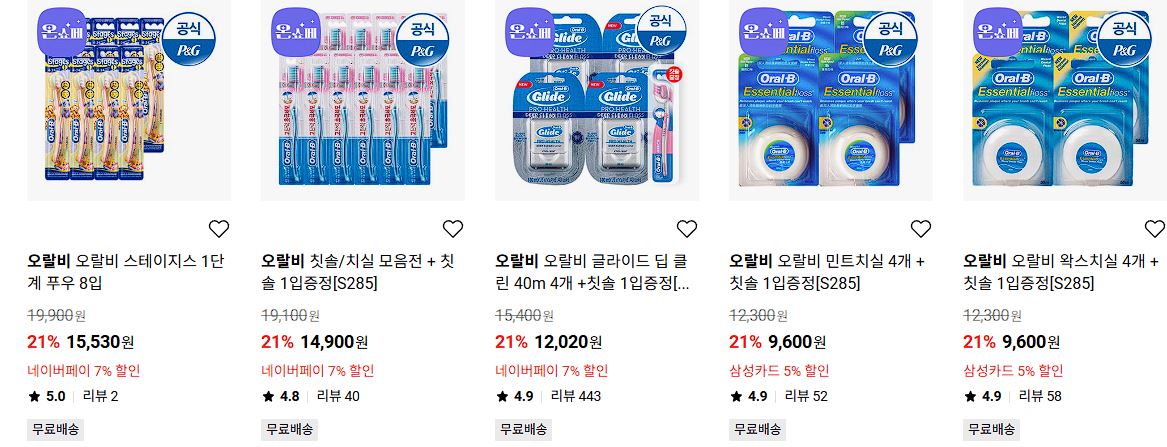Toggle wishlist heart for 칫솔/치실 모음전 product

tap(453, 228)
